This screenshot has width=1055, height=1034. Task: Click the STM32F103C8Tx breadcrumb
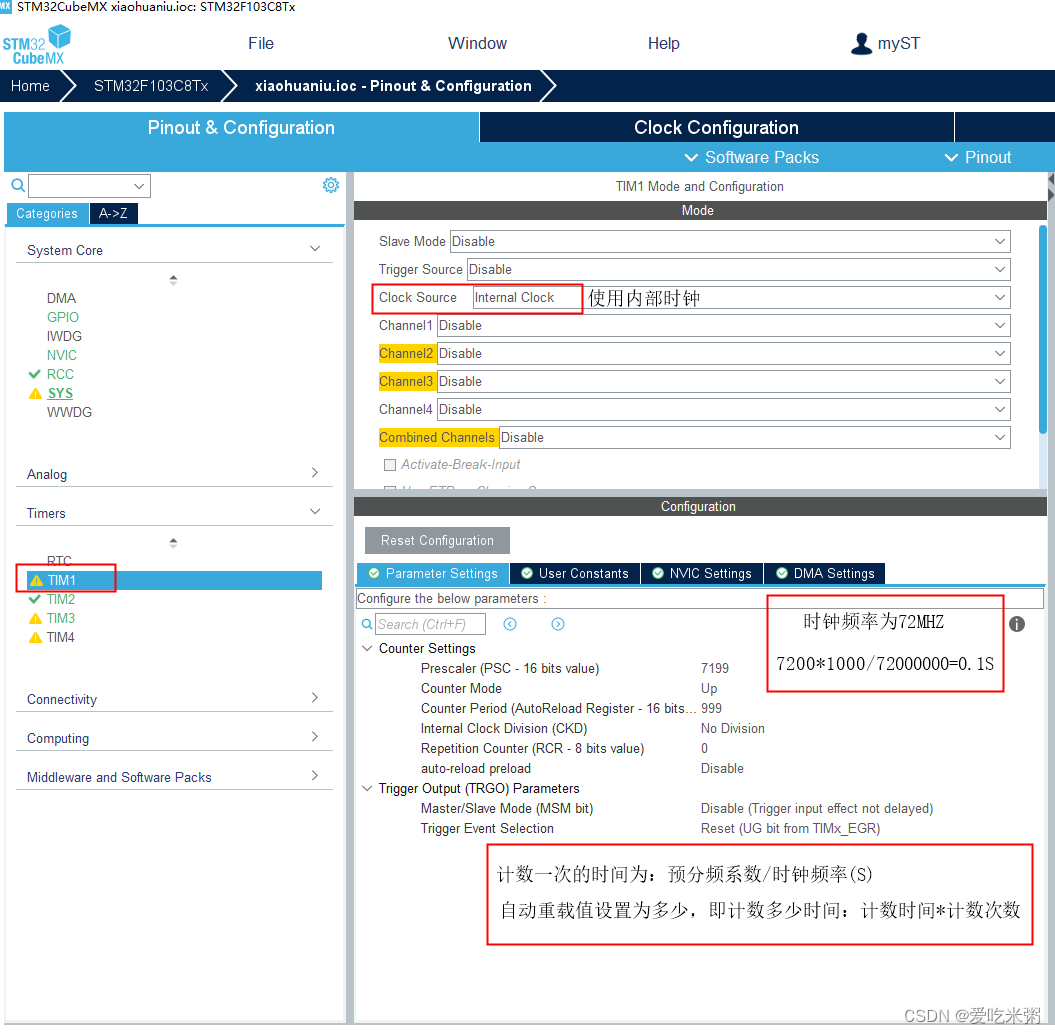coord(151,86)
